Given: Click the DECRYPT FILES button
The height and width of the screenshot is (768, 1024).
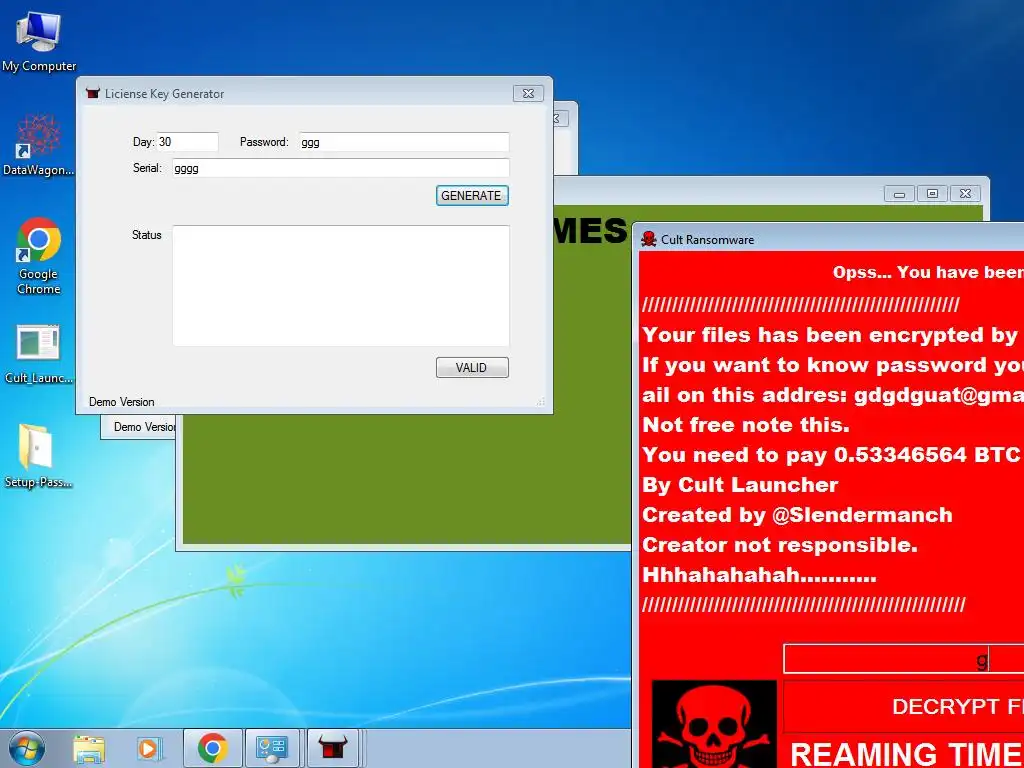Looking at the screenshot, I should tap(904, 706).
